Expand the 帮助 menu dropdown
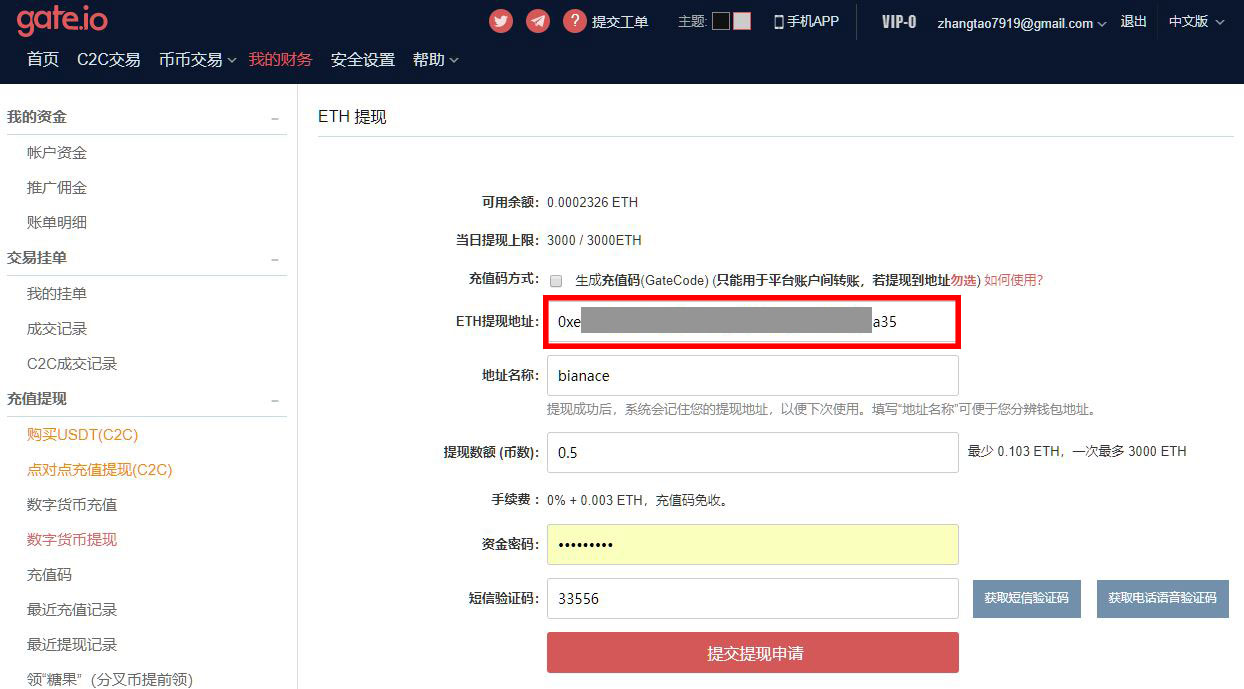This screenshot has width=1244, height=689. (436, 60)
